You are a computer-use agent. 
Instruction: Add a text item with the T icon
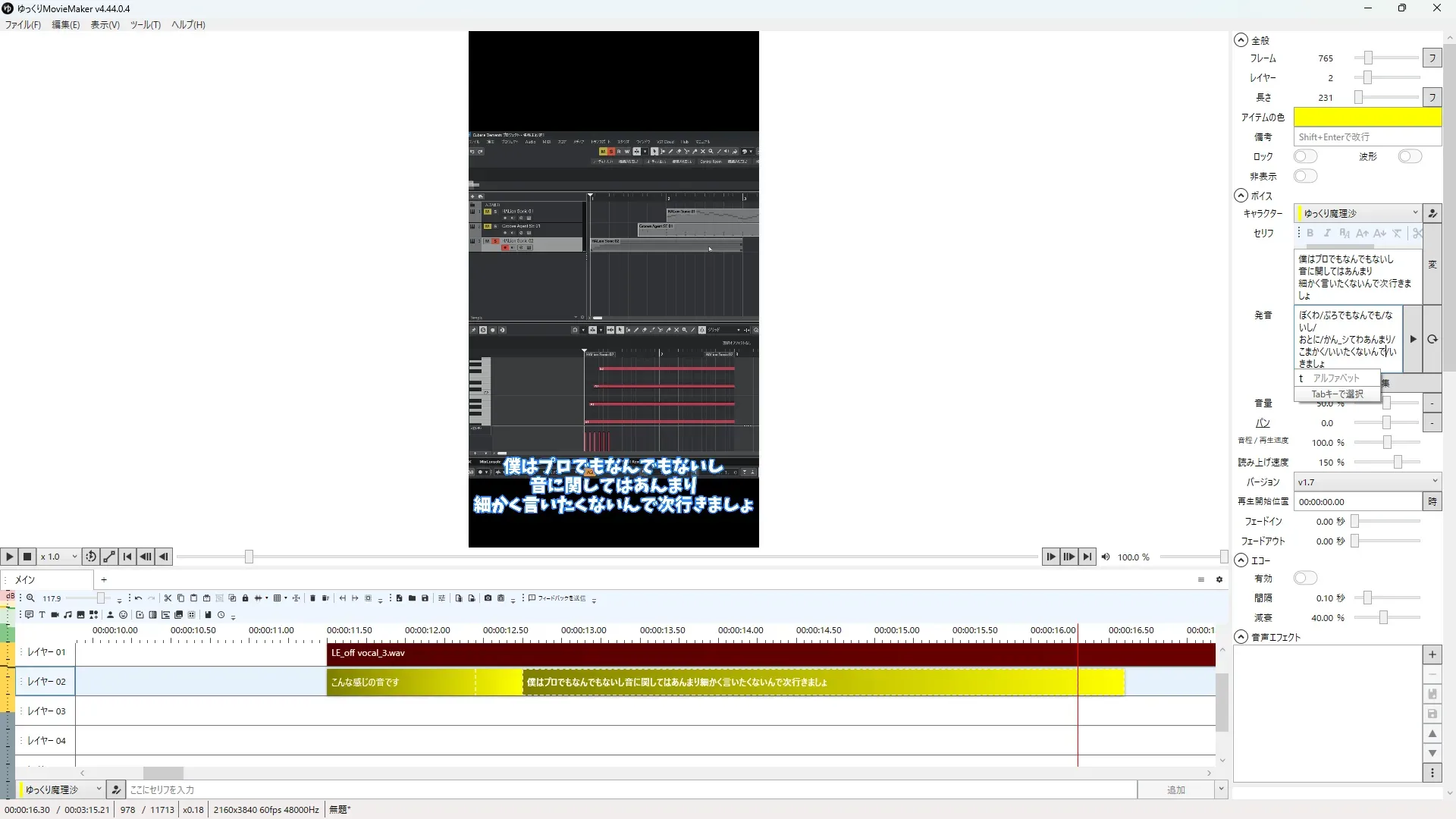pos(42,615)
